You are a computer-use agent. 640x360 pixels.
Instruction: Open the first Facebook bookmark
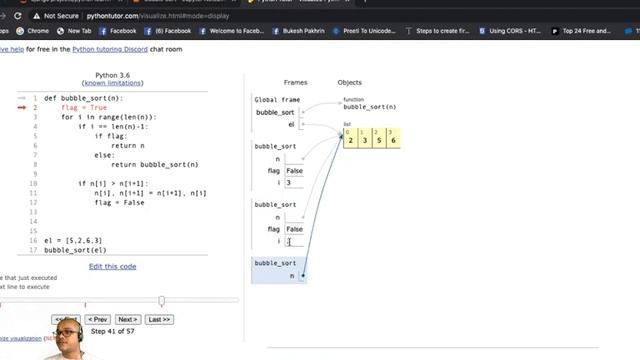pyautogui.click(x=118, y=31)
